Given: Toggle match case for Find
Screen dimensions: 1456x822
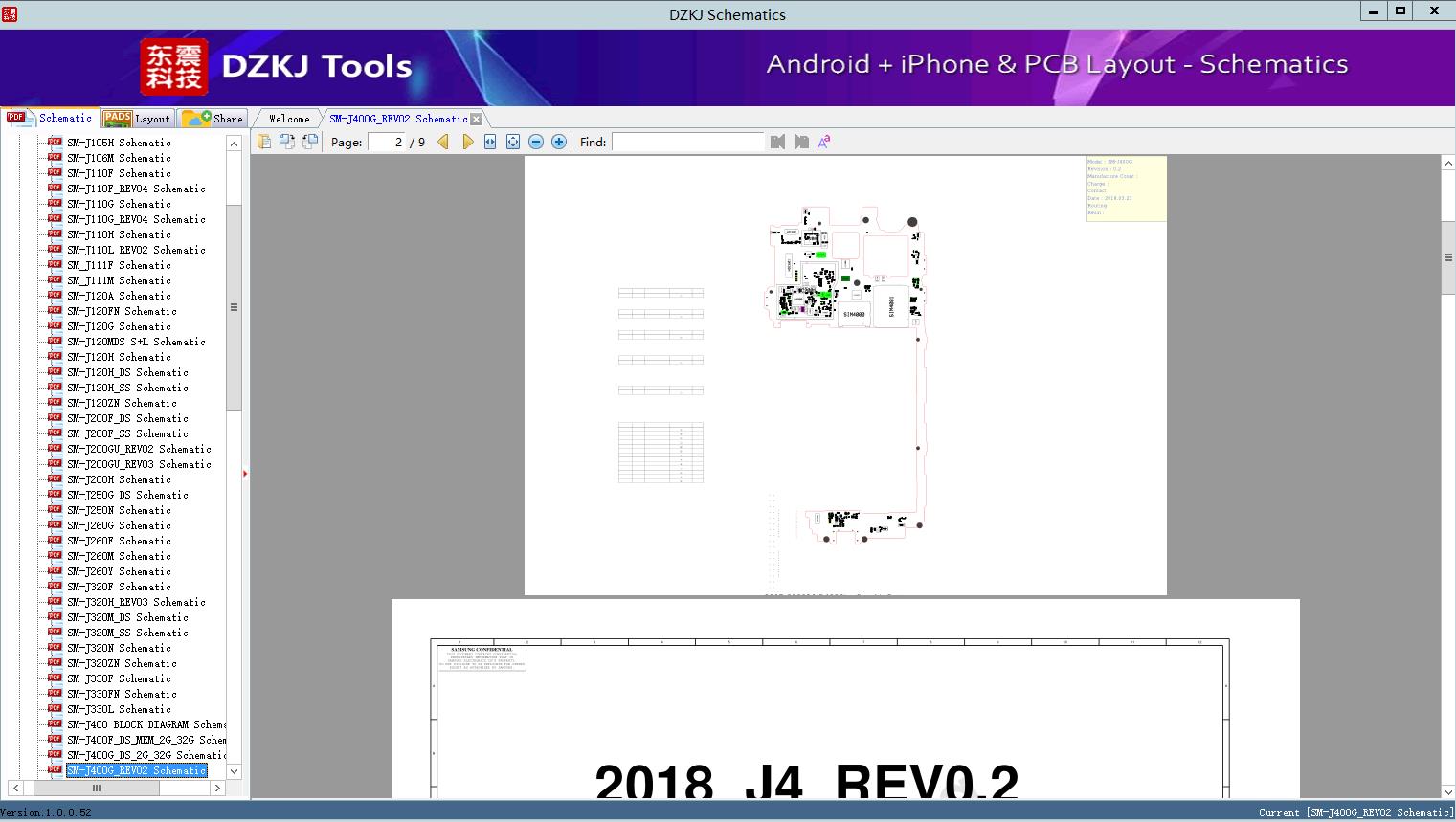Looking at the screenshot, I should (x=824, y=142).
